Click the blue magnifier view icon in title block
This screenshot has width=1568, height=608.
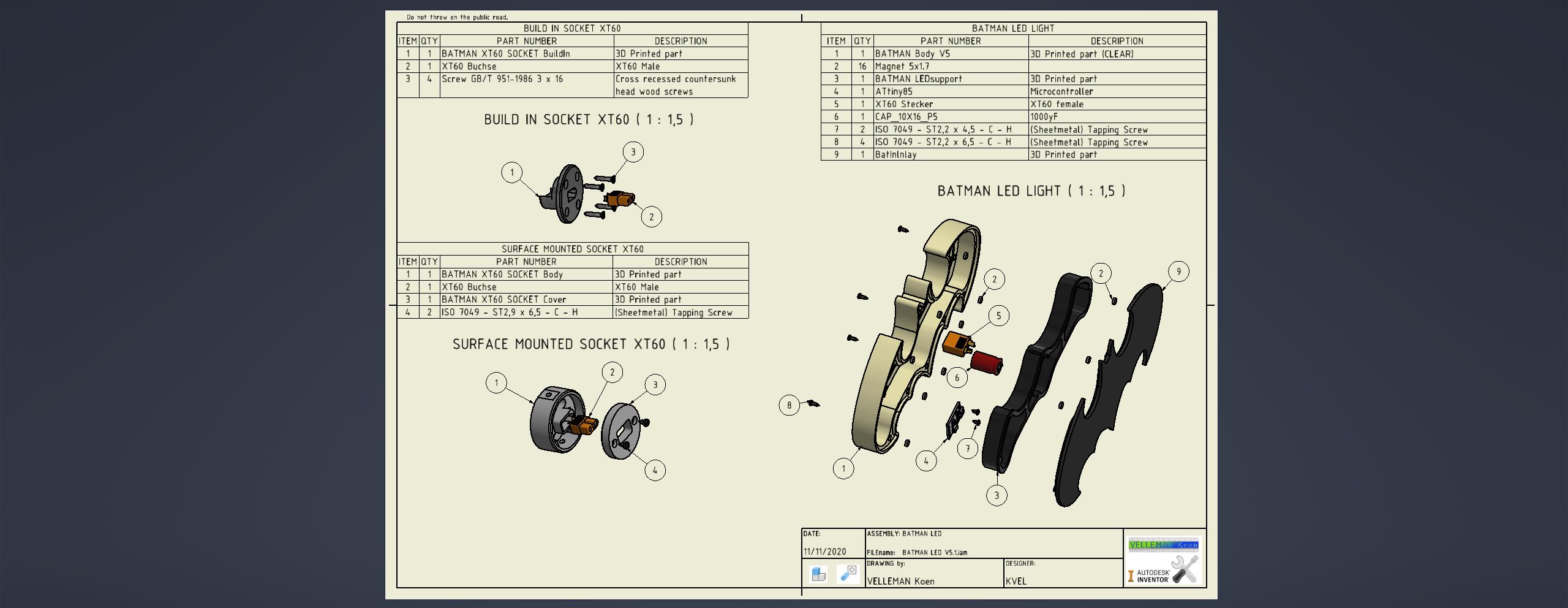pyautogui.click(x=848, y=574)
